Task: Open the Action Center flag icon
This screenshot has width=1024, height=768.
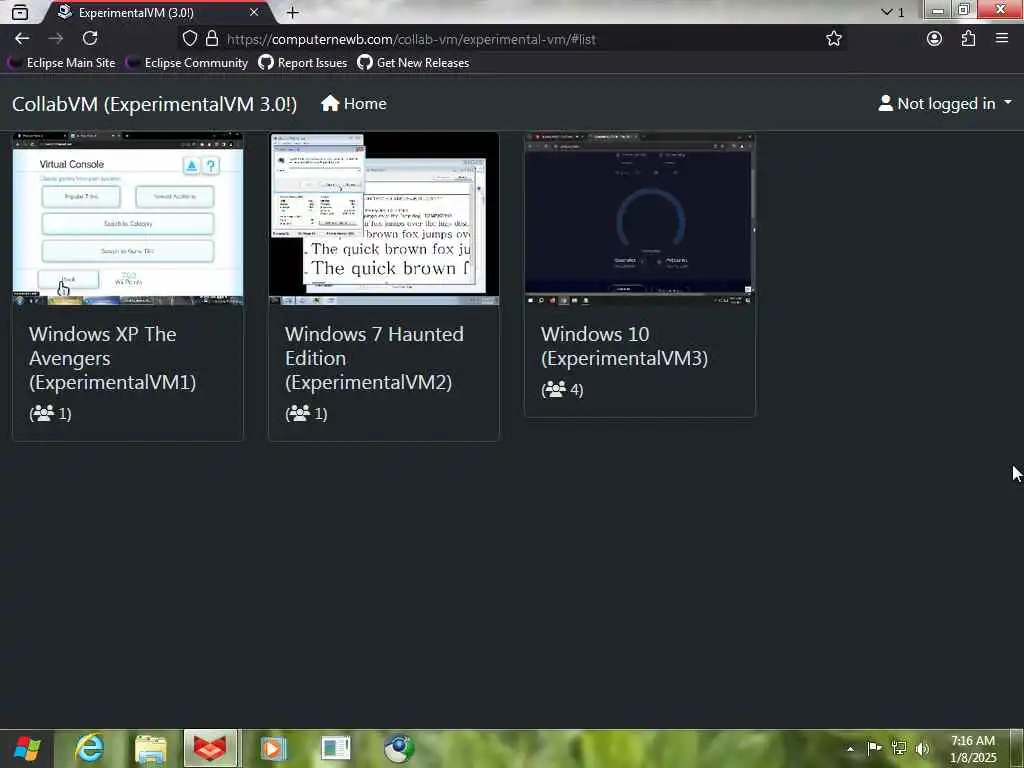Action: (874, 748)
